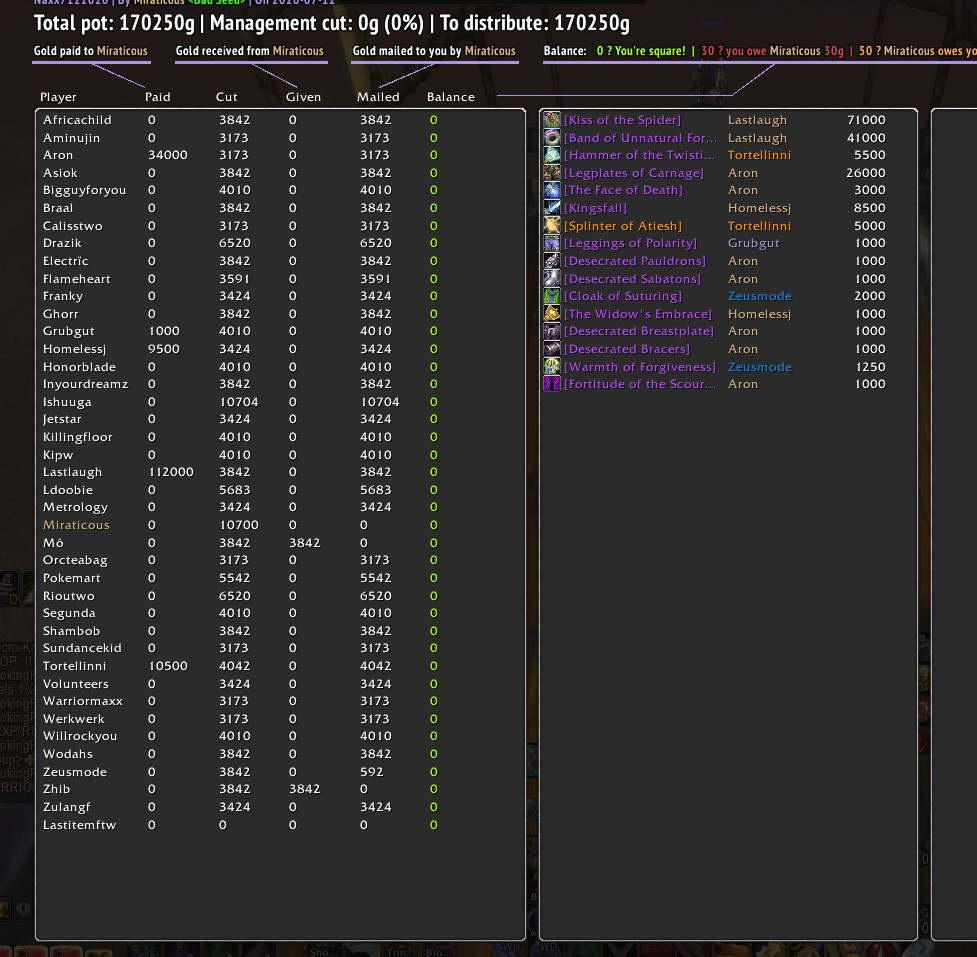Click The Widow's Embrace icon
This screenshot has width=977, height=957.
[552, 313]
